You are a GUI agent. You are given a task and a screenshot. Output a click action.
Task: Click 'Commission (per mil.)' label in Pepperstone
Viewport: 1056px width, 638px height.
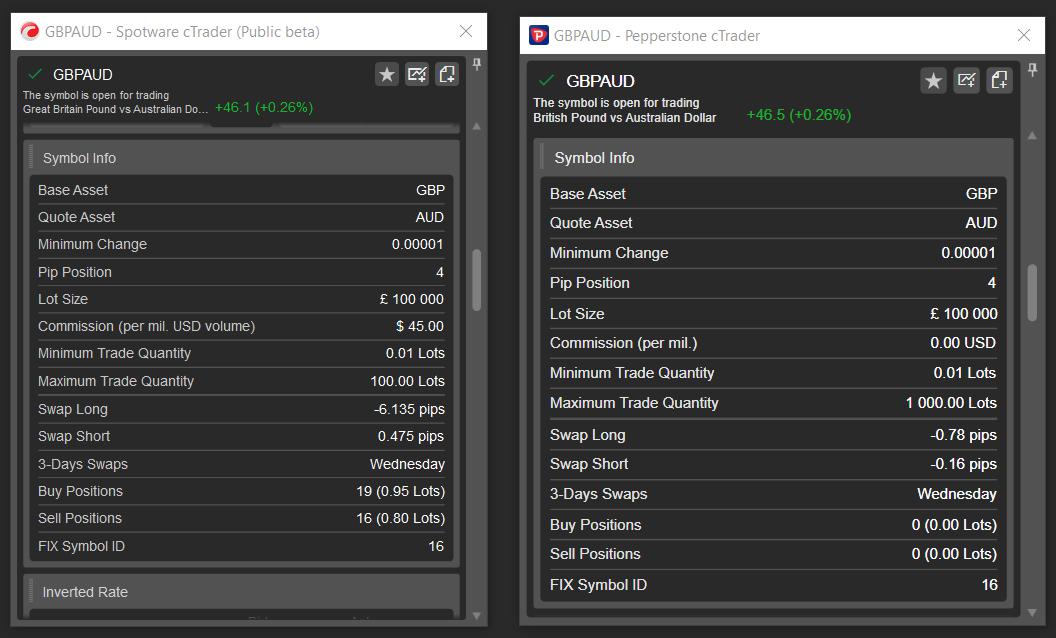point(624,343)
